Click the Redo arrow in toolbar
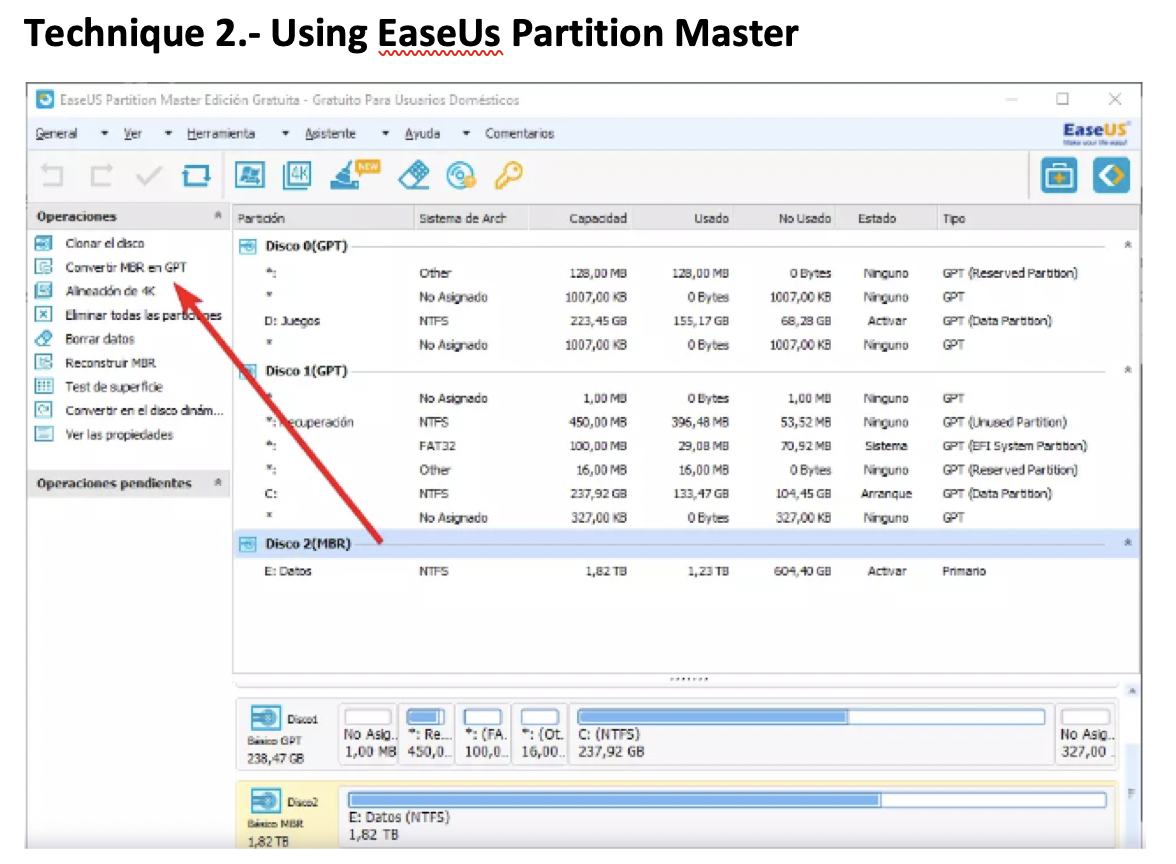The image size is (1176, 864). coord(101,176)
